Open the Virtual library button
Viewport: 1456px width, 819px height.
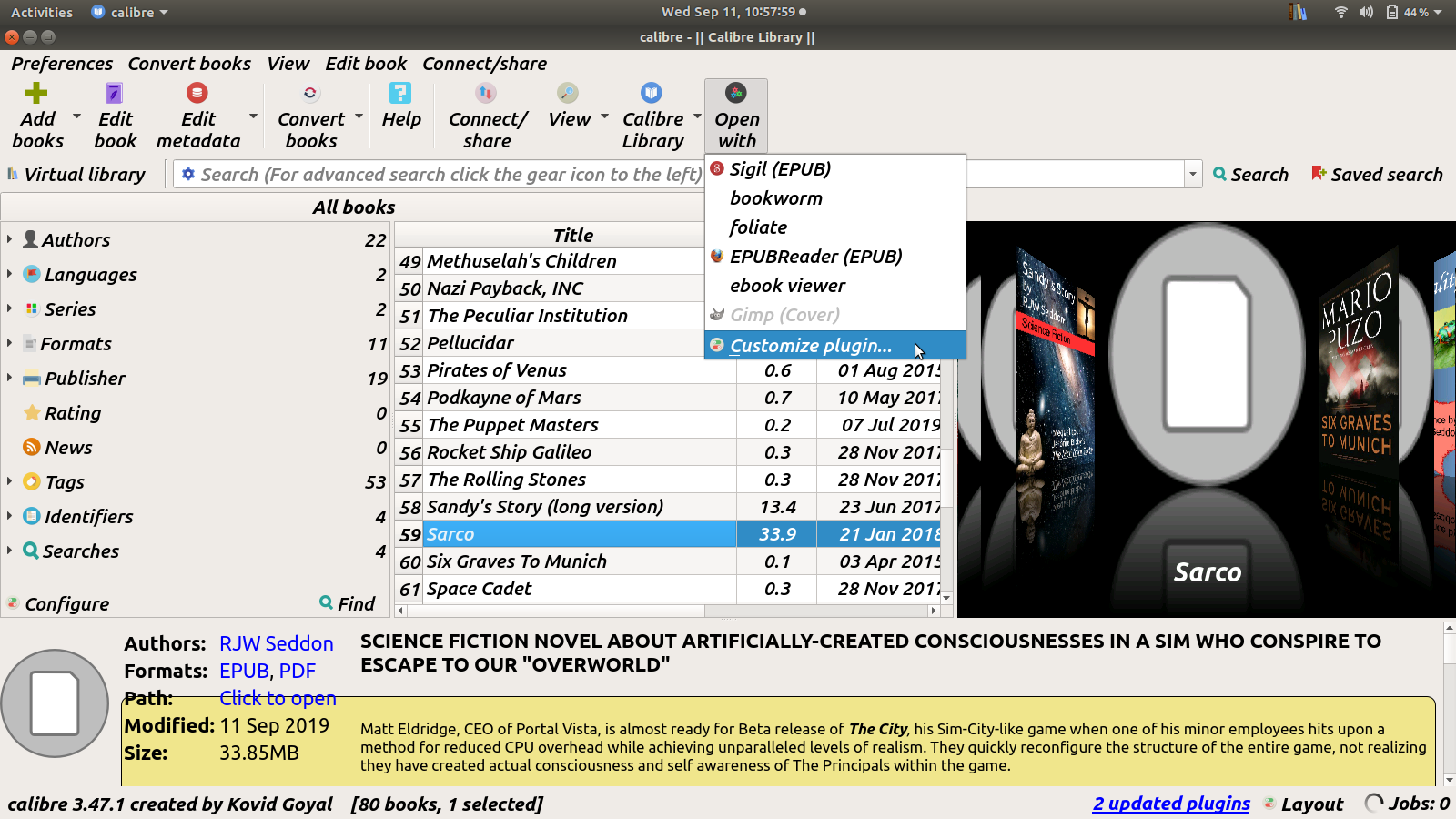[76, 174]
